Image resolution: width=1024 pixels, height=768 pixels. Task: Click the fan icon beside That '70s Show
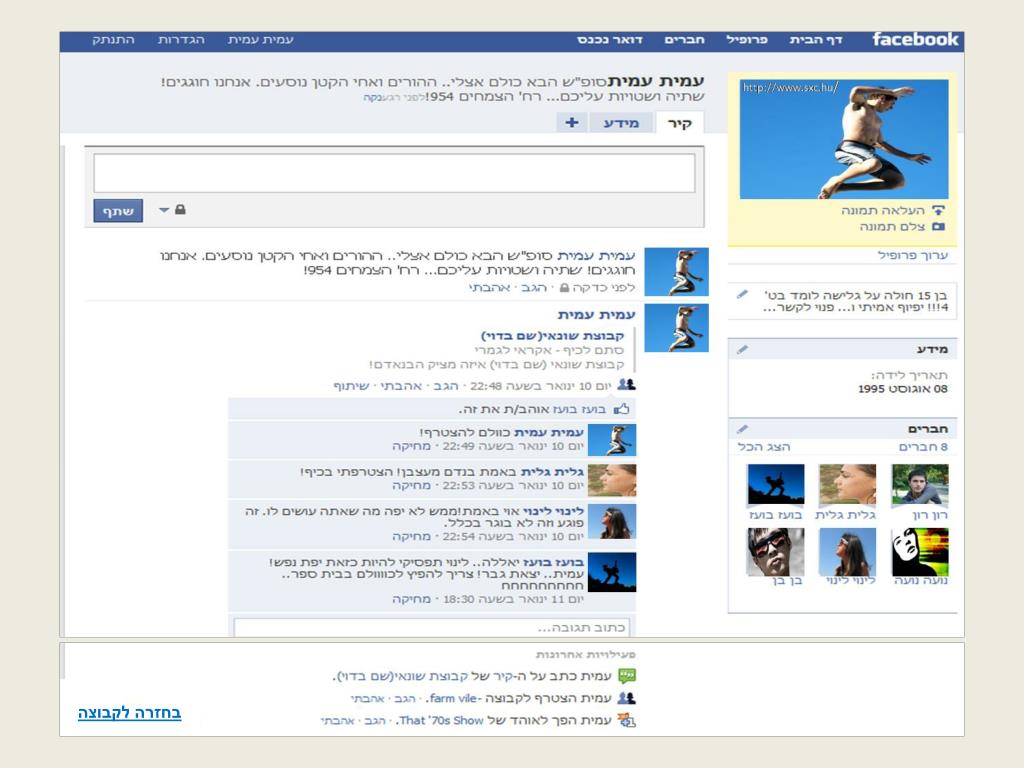627,720
